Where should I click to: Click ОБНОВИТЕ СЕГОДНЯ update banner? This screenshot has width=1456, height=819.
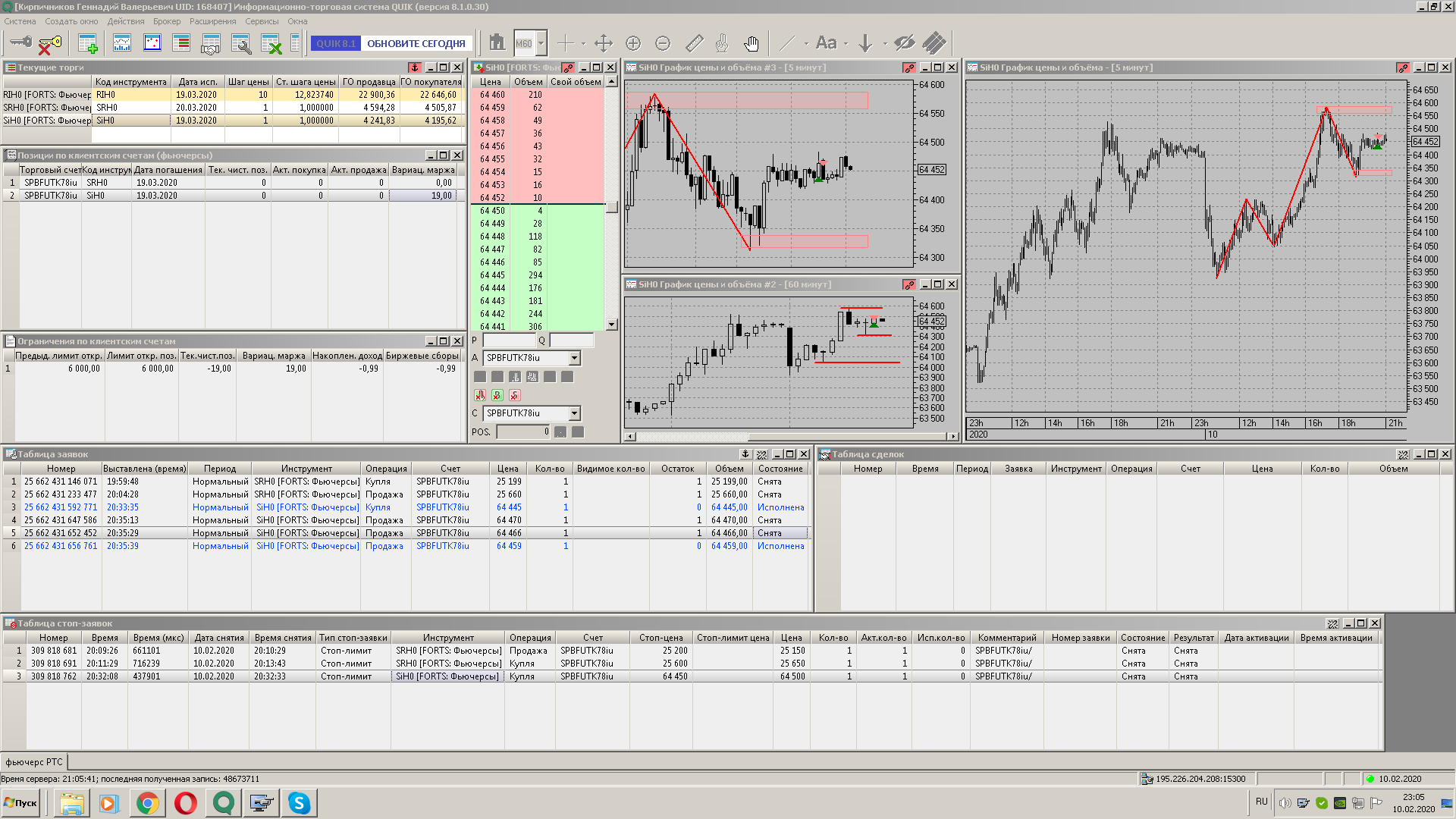pyautogui.click(x=416, y=43)
